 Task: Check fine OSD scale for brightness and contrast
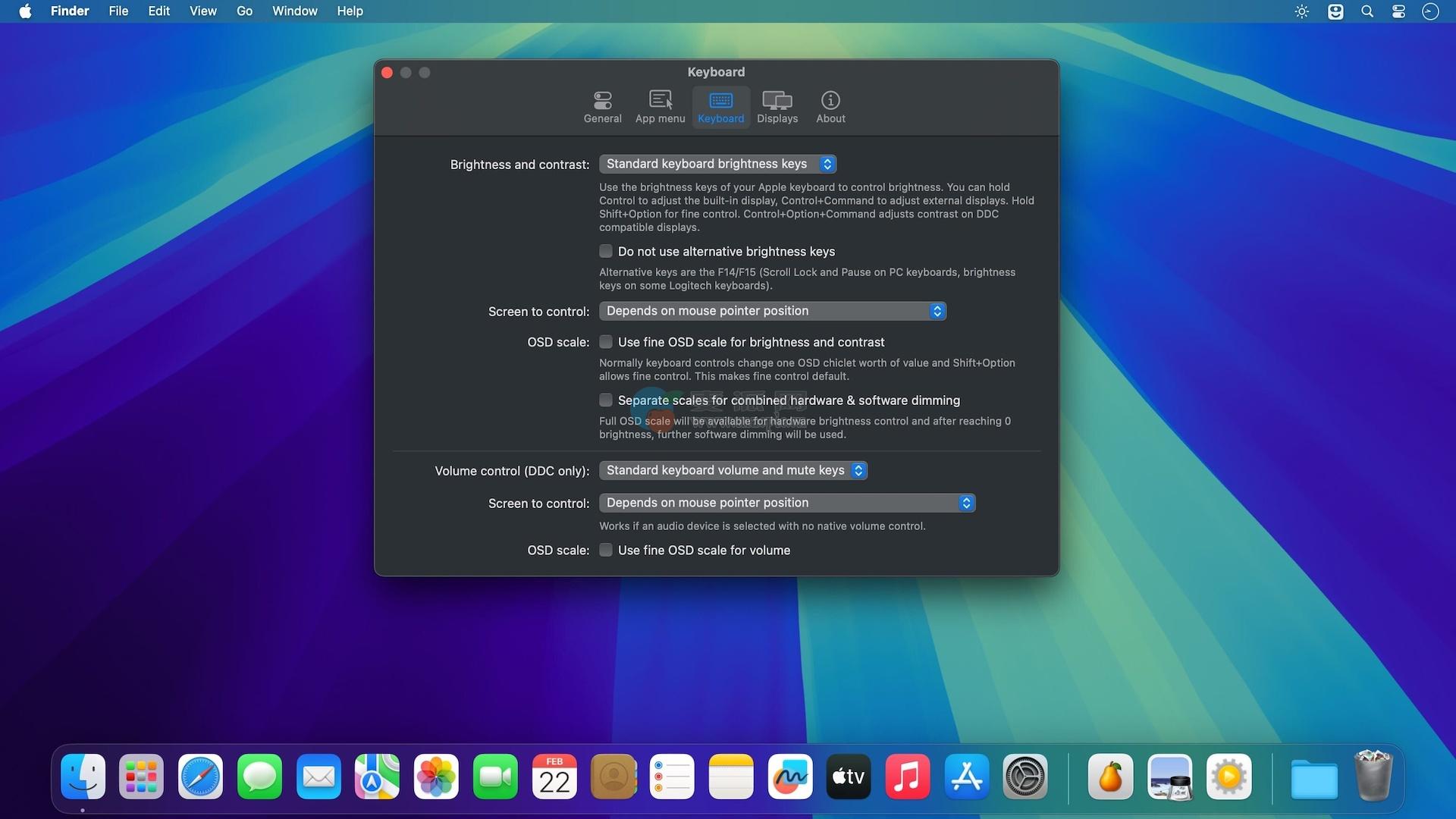coord(606,342)
